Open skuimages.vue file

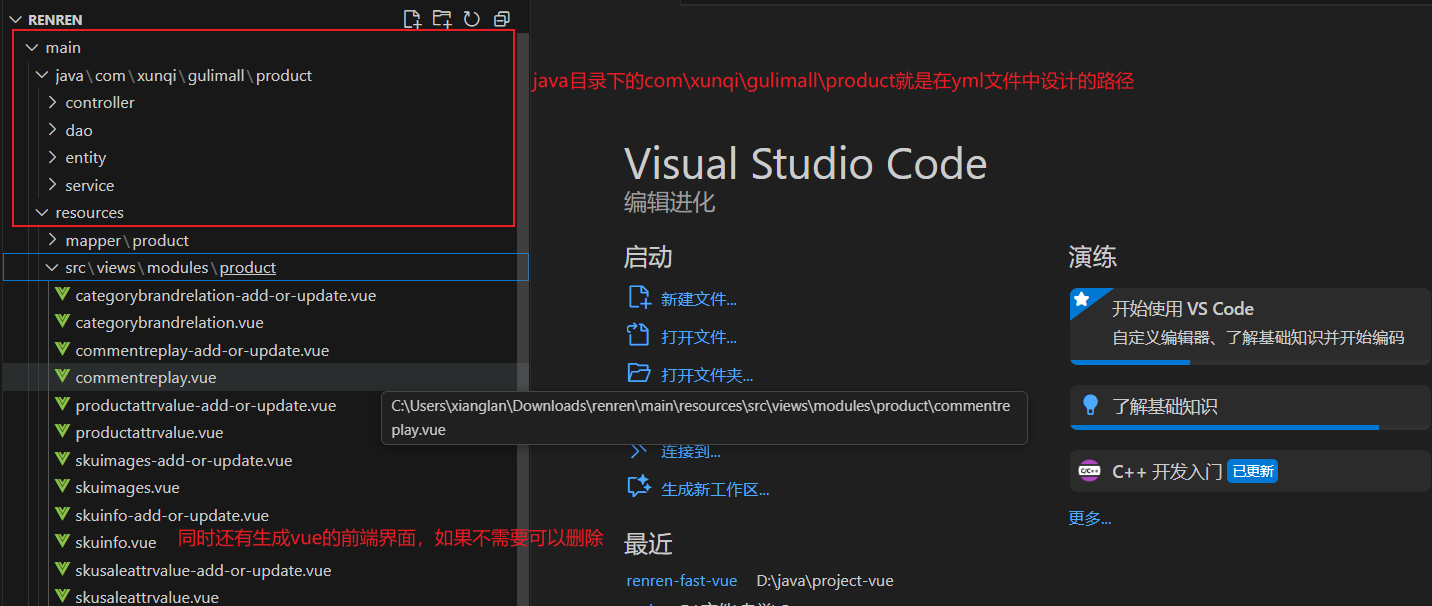tap(127, 487)
